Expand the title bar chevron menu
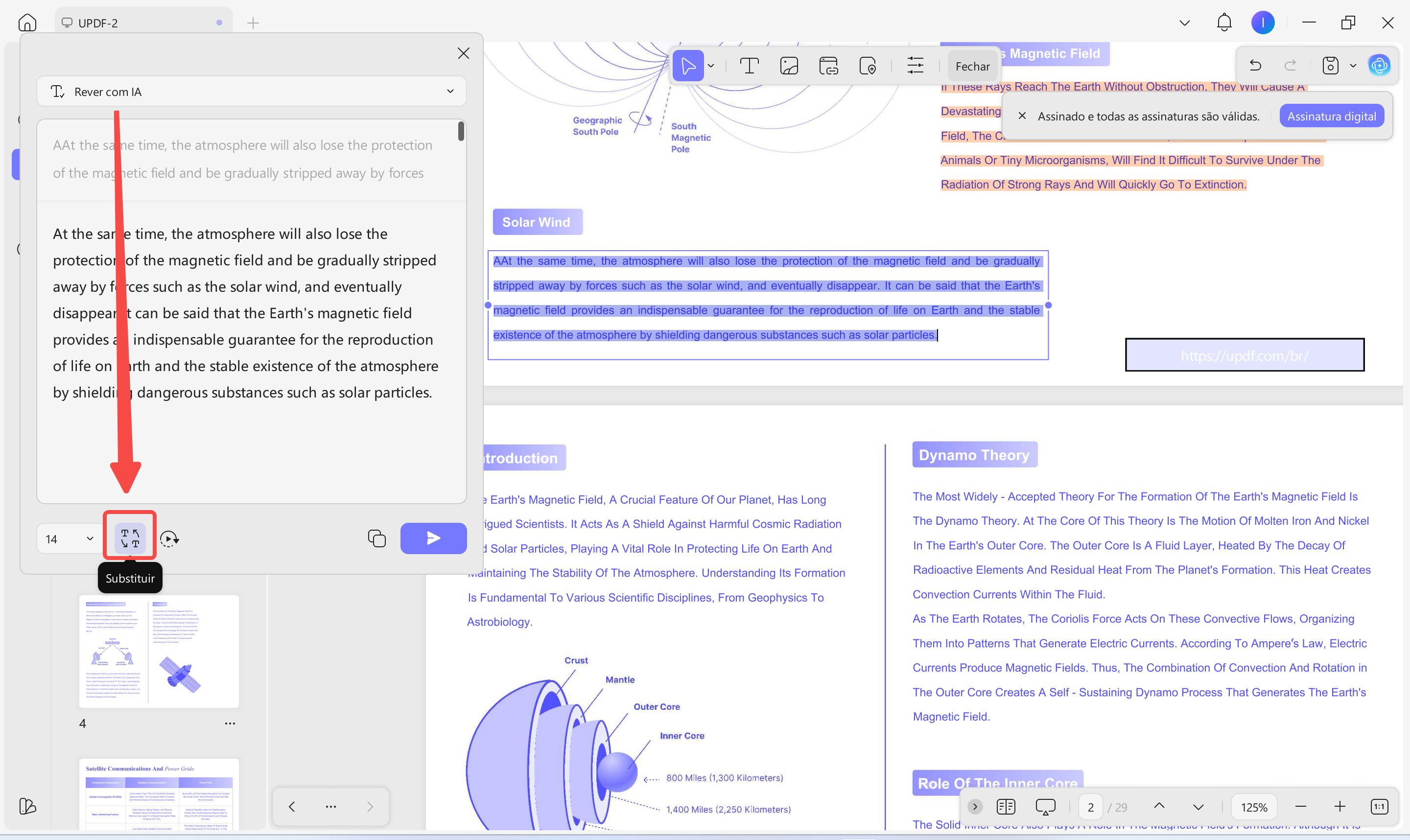Screen dimensions: 1410x840 [1184, 23]
